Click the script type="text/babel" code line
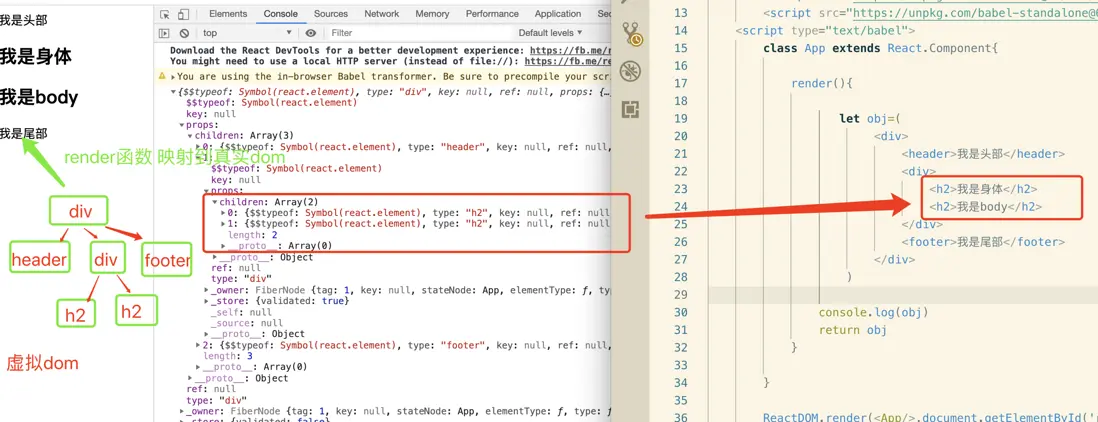This screenshot has width=1098, height=422. [x=826, y=31]
